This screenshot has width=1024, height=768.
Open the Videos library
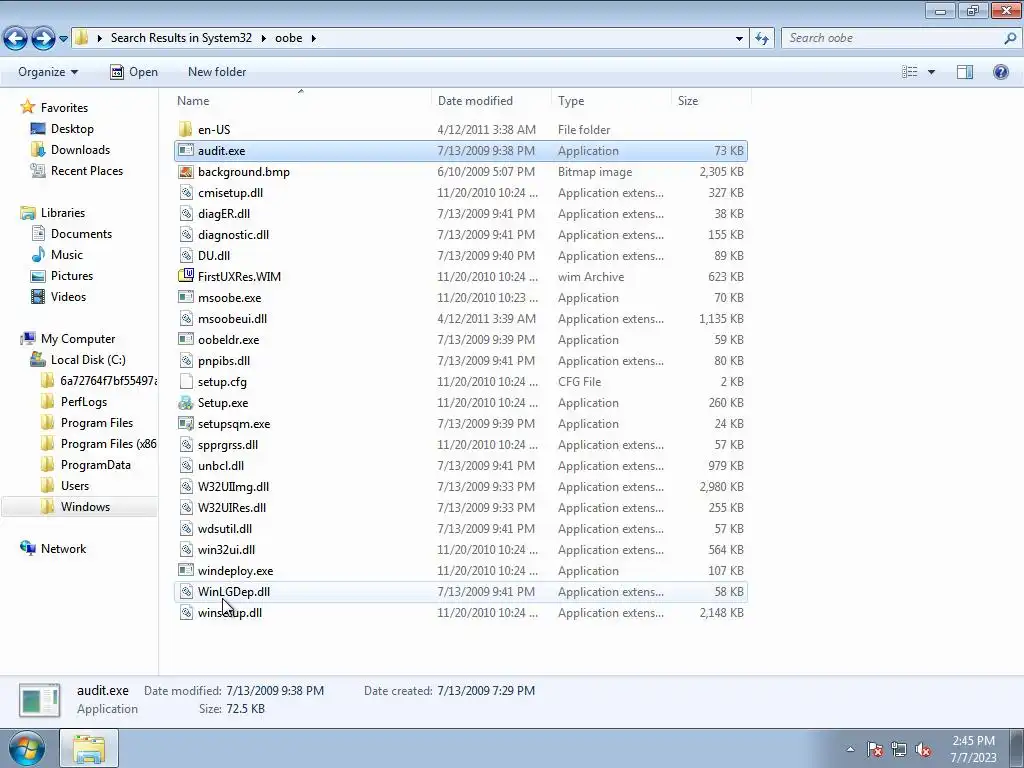tap(68, 296)
